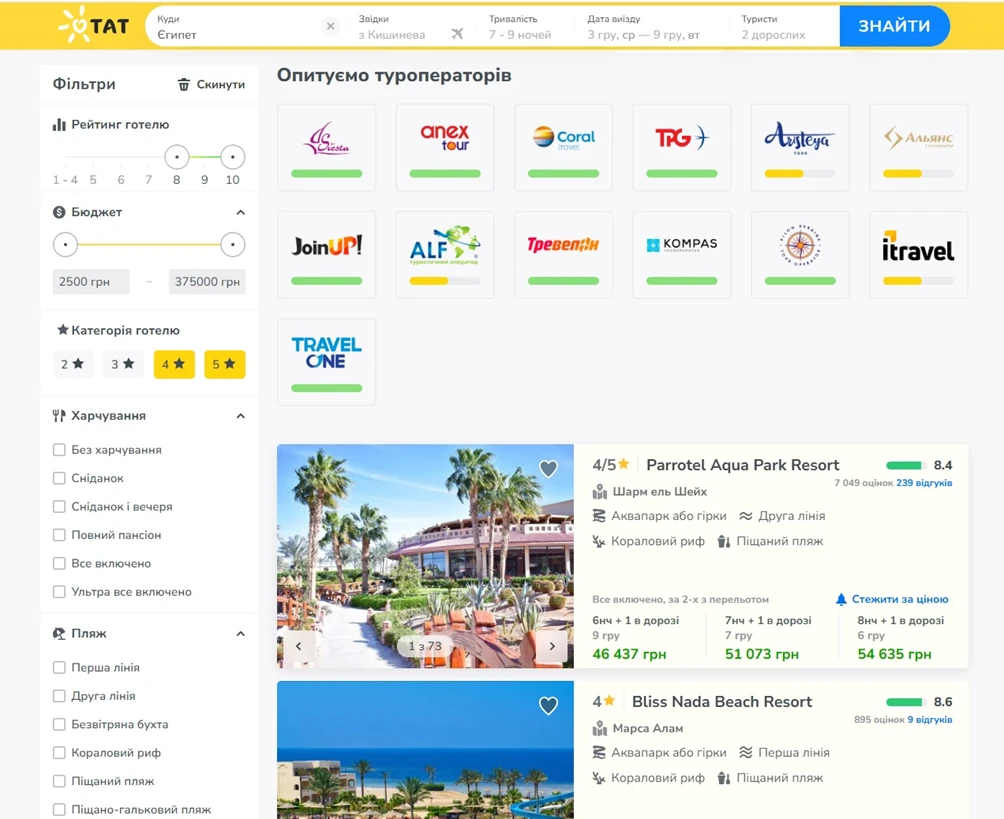Check the Перша лінія beach option

click(59, 668)
